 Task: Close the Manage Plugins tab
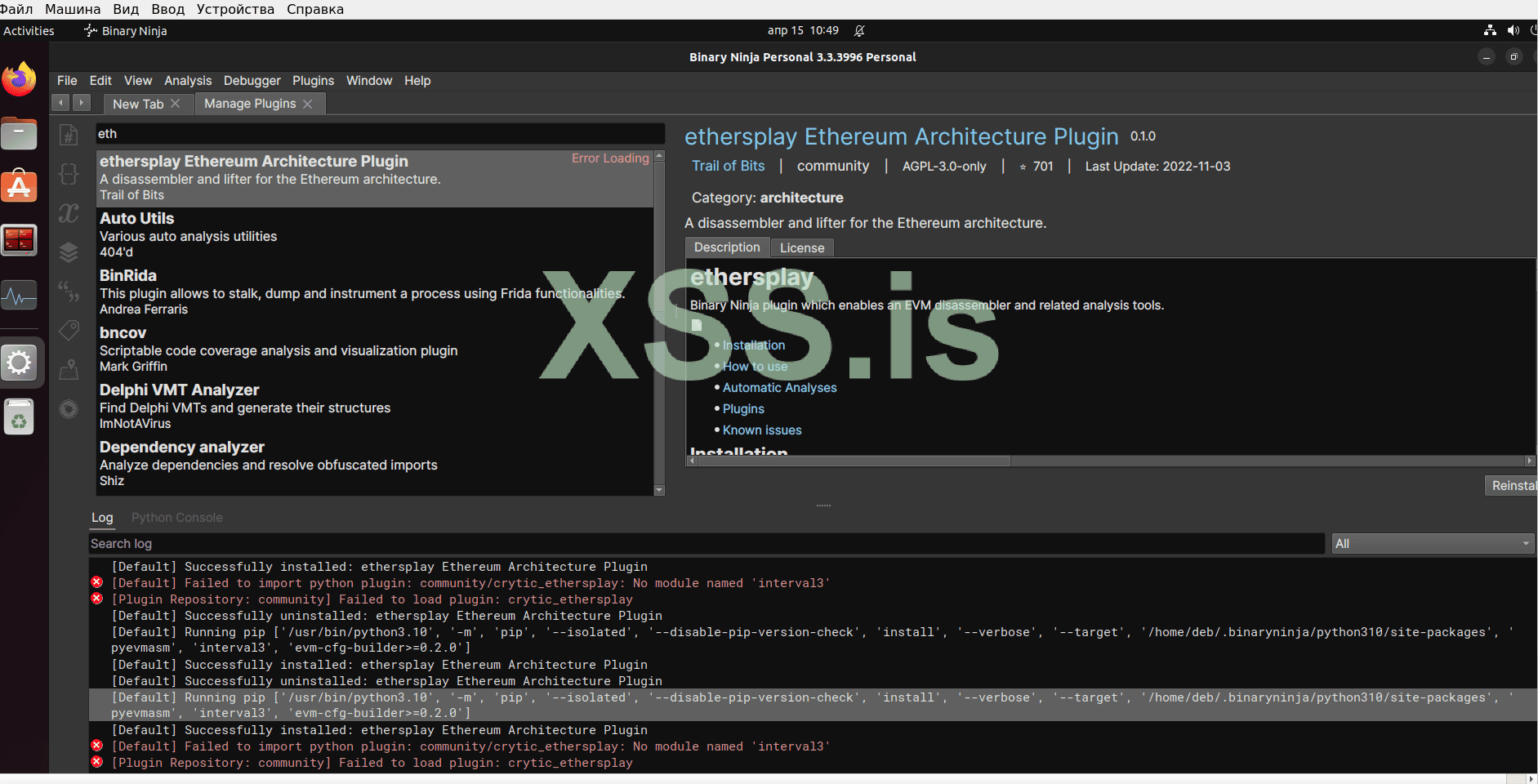308,104
